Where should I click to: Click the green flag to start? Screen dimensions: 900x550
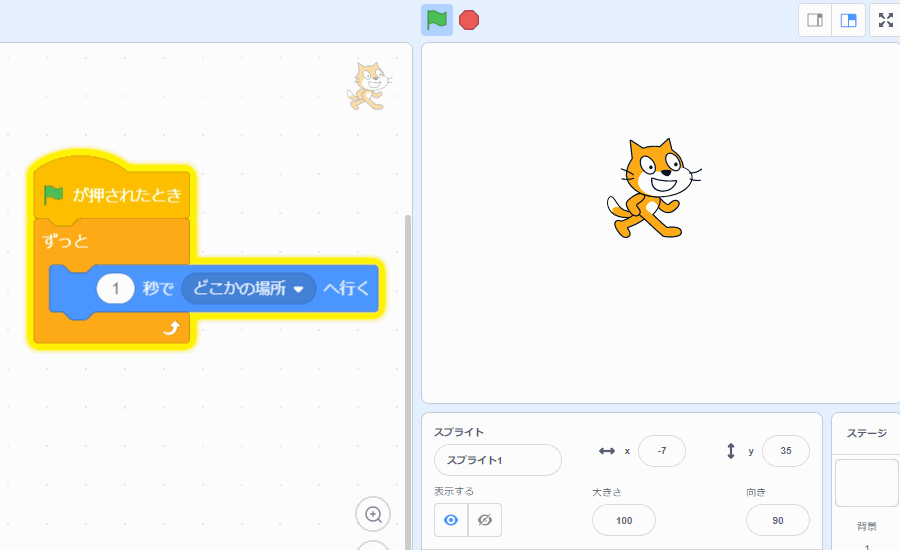tap(437, 20)
